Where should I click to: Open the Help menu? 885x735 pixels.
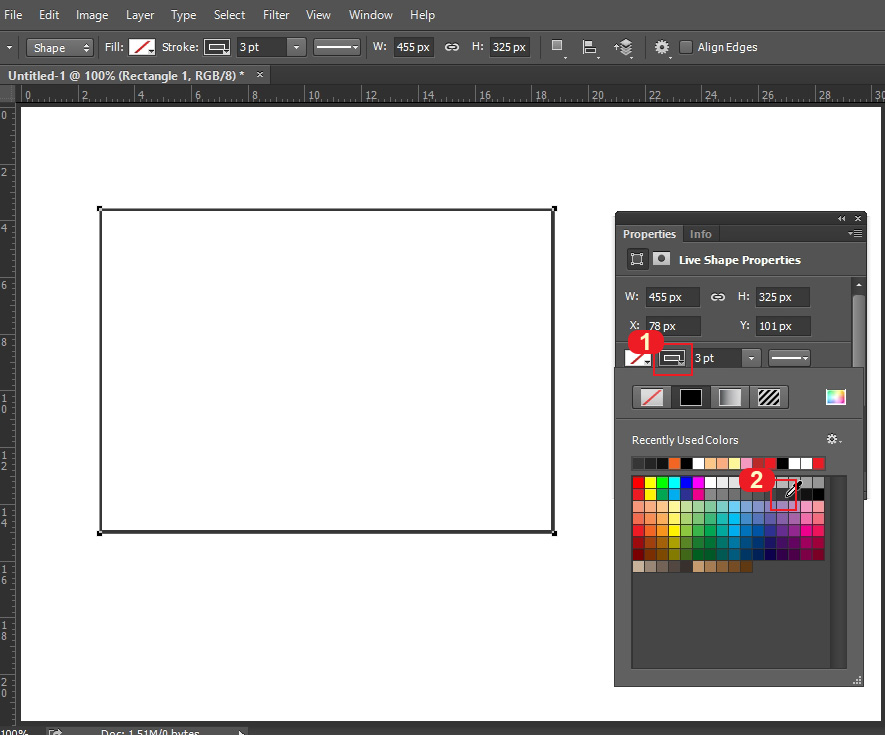coord(422,15)
